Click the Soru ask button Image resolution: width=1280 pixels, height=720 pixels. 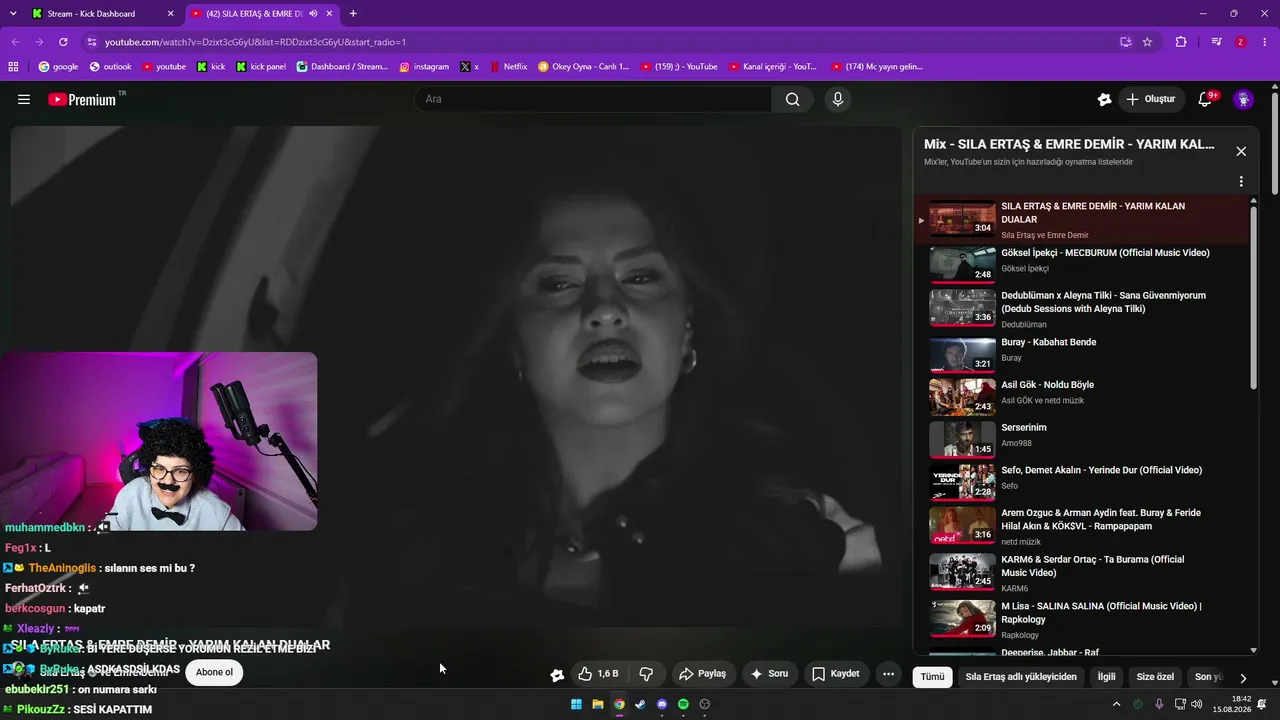(x=769, y=674)
